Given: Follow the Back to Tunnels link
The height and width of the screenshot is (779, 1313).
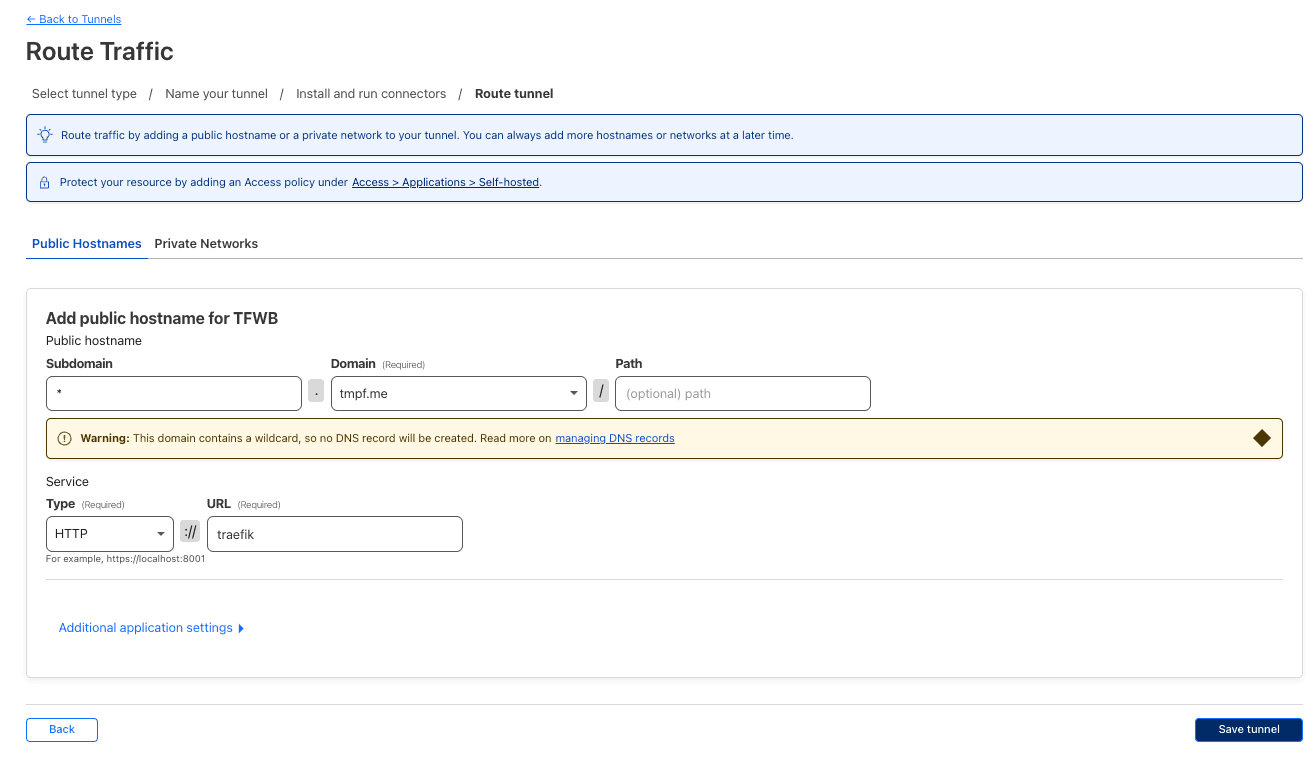Looking at the screenshot, I should (74, 19).
